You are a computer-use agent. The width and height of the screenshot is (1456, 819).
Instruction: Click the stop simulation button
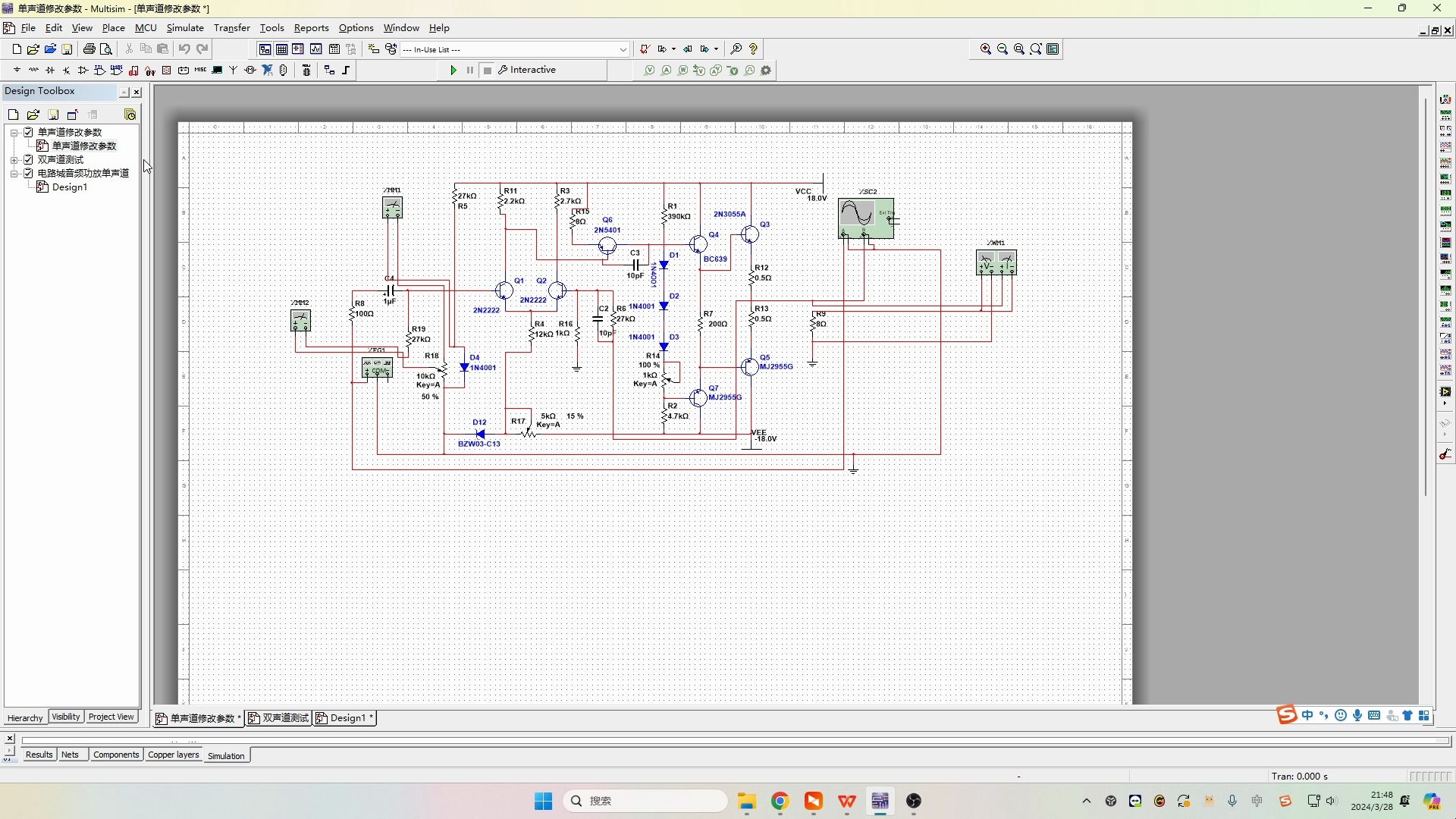coord(488,70)
